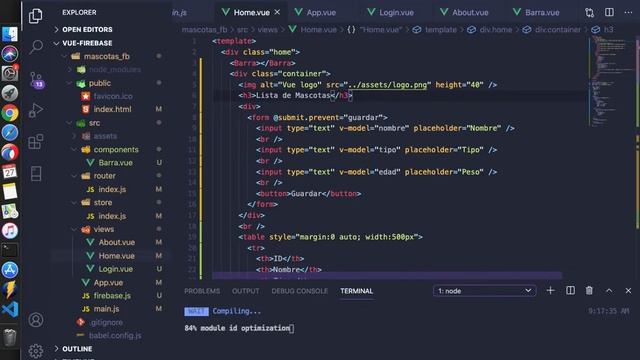Open System Preferences from the dock
Image resolution: width=640 pixels, height=360 pixels.
(10, 73)
